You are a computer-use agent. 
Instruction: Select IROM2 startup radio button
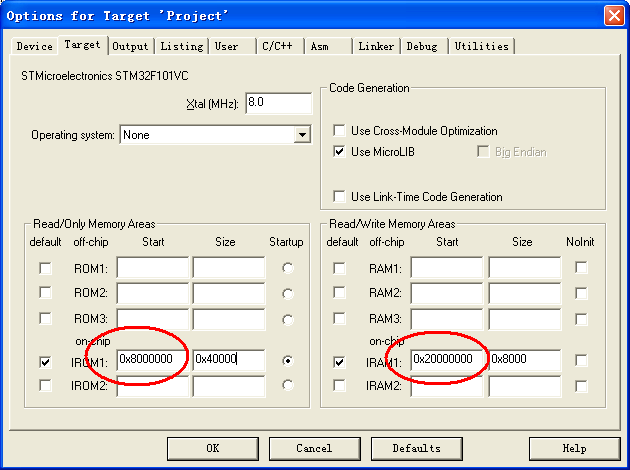(289, 385)
